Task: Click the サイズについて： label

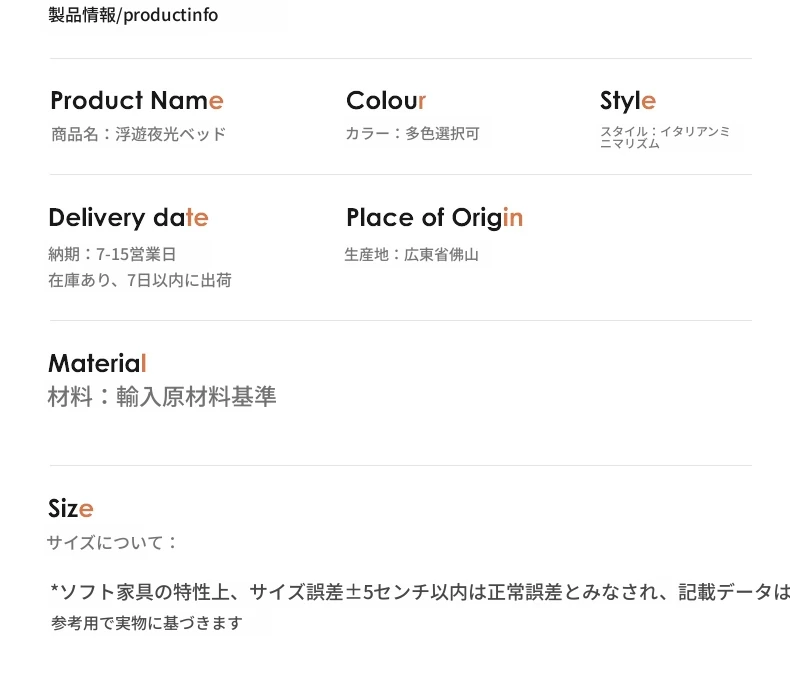Action: (112, 542)
